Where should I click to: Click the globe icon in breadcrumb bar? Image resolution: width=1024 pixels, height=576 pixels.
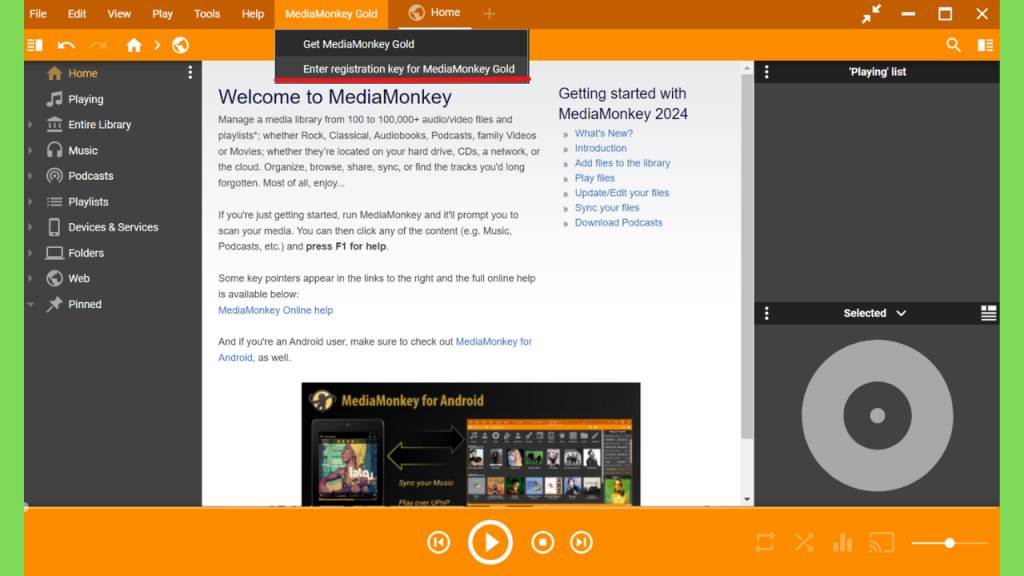point(180,45)
